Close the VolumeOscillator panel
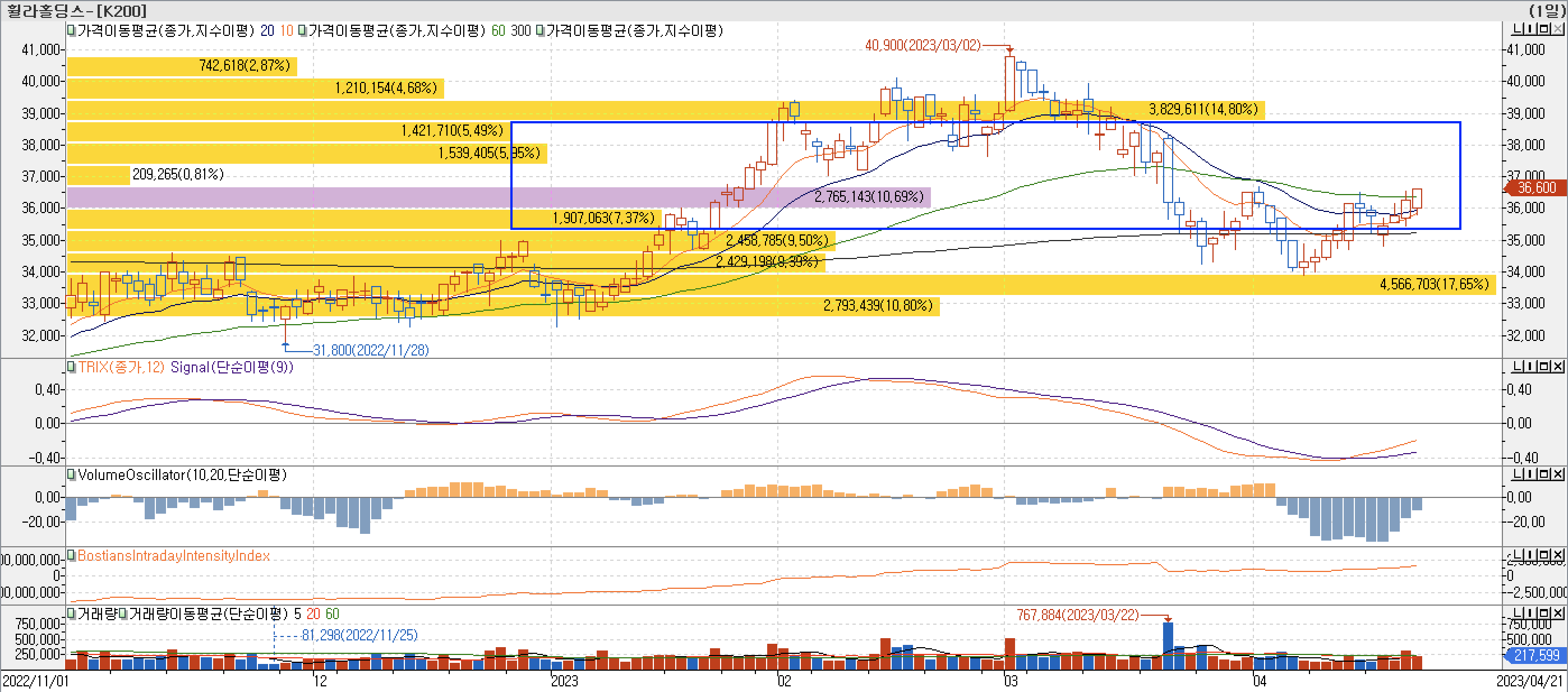Screen dimensions: 1568x692 pyautogui.click(x=1557, y=474)
